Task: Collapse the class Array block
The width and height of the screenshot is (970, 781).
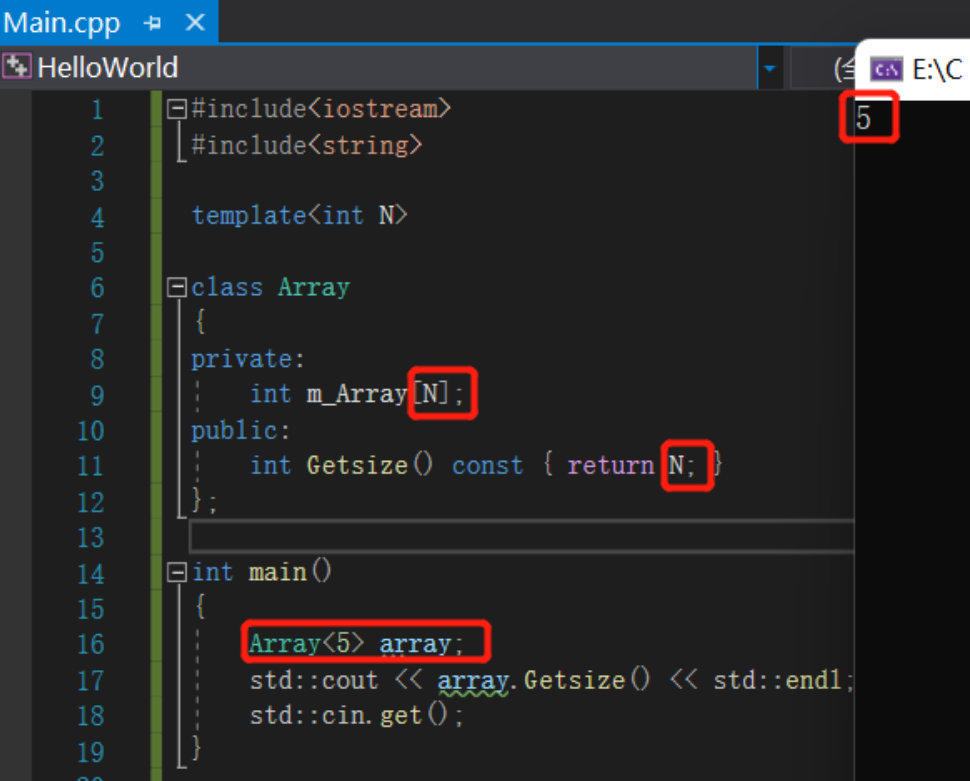Action: coord(177,287)
